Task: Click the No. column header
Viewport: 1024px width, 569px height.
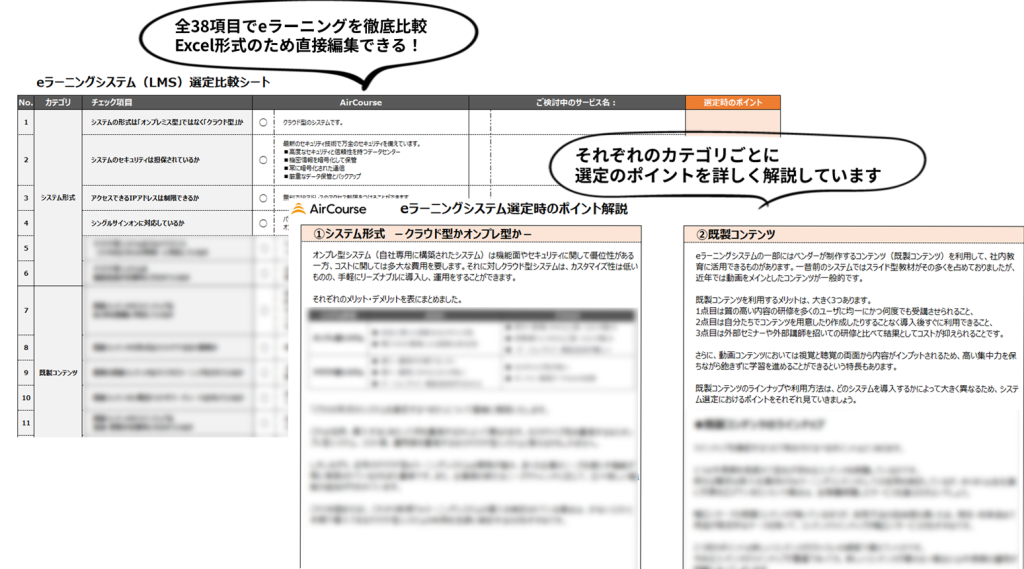Action: [x=25, y=102]
